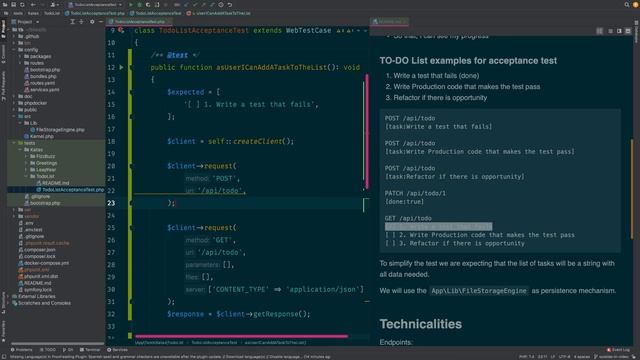The width and height of the screenshot is (640, 360).
Task: Select Scratches and Consoles in the project tree
Action: point(41,303)
